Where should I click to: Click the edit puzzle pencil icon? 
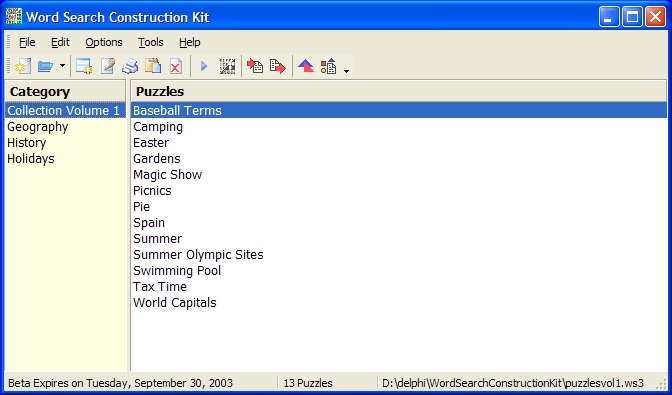107,66
